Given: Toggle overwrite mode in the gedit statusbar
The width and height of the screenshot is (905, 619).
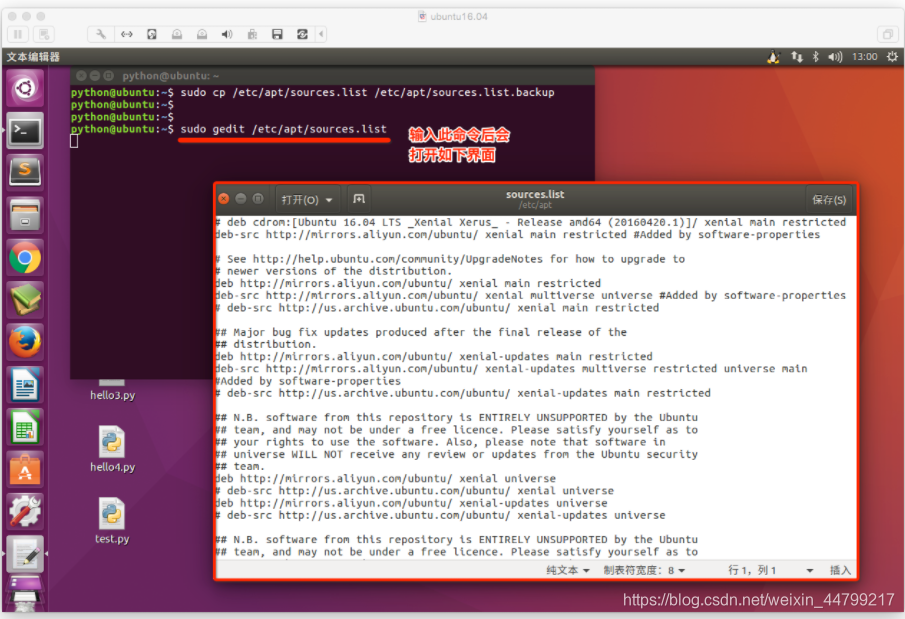Looking at the screenshot, I should point(838,570).
